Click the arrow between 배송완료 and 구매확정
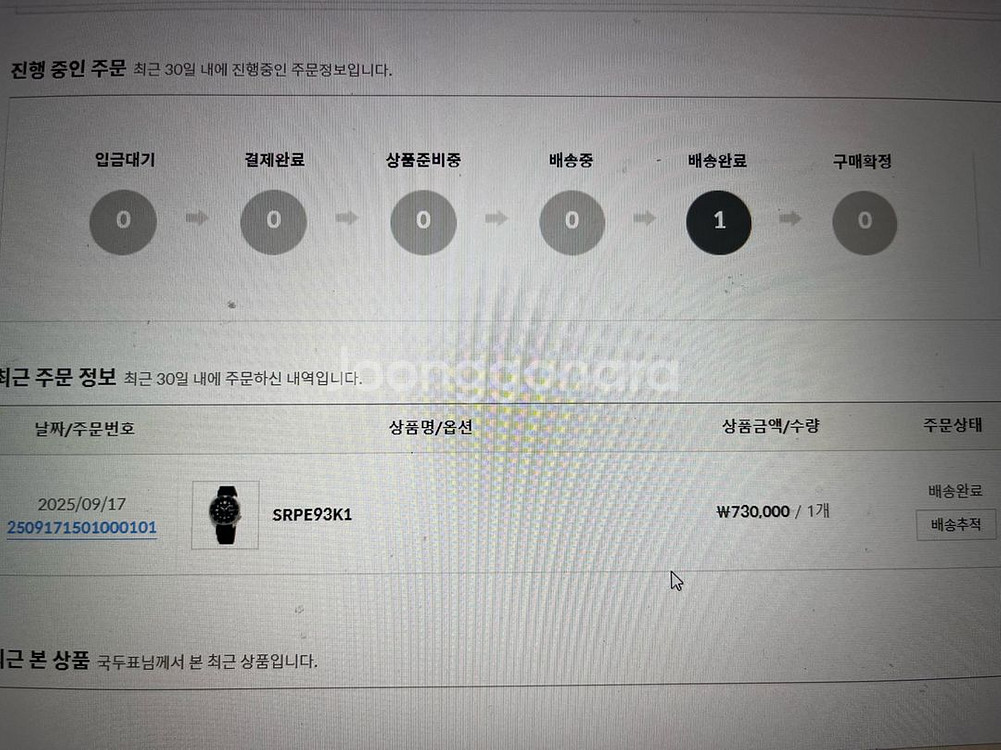Viewport: 1001px width, 750px height. tap(790, 218)
